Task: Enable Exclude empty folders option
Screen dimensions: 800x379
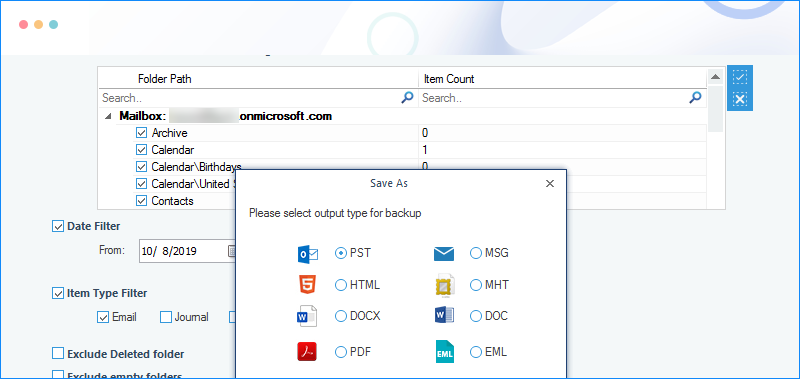Action: pos(58,375)
